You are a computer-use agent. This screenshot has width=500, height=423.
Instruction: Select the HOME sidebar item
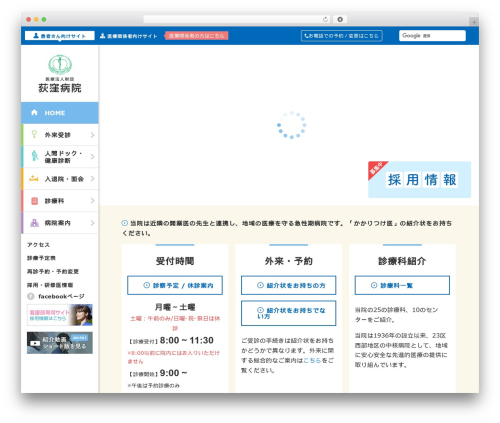(x=60, y=113)
